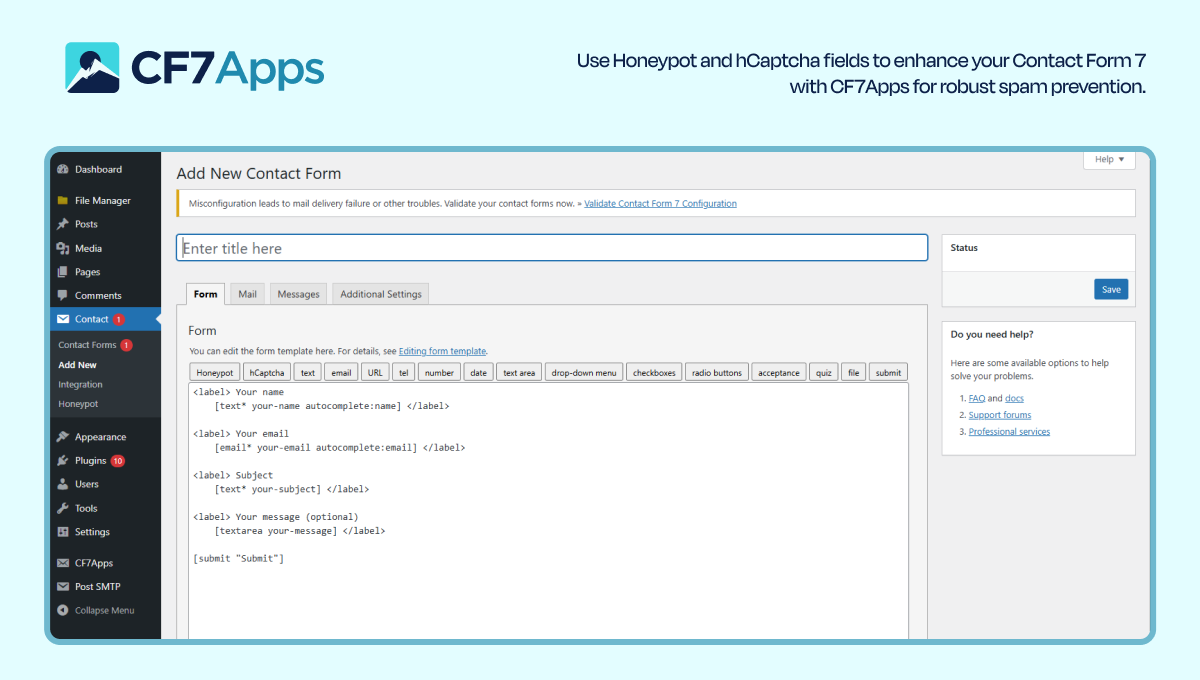1200x680 pixels.
Task: Insert an hCaptcha form tag
Action: [x=267, y=373]
